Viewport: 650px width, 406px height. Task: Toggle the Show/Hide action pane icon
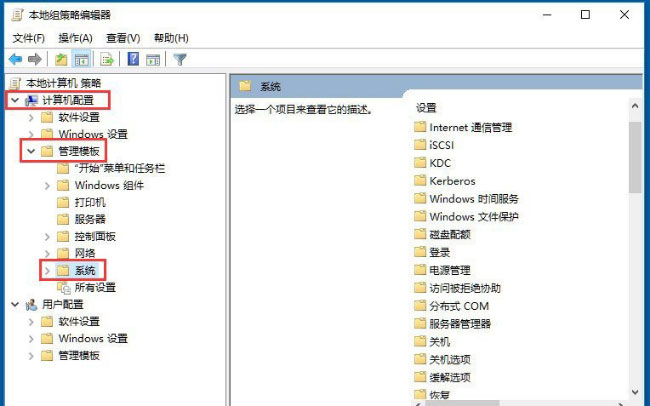point(153,60)
